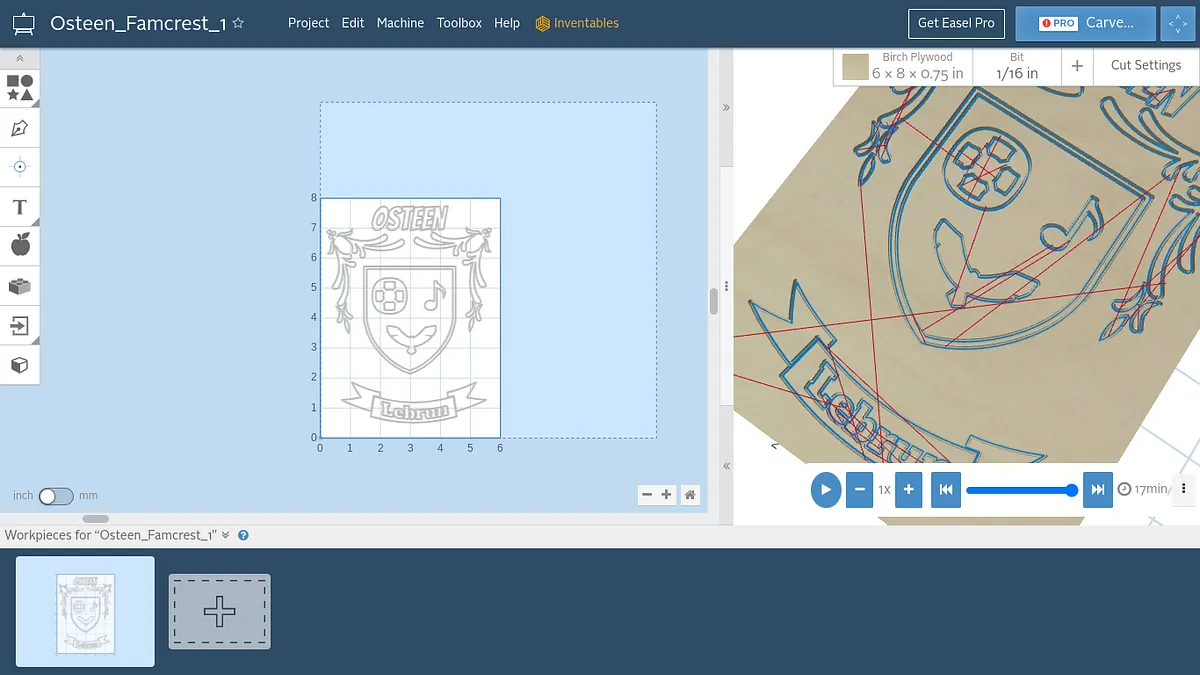Select the Osteen crest workpiece thumbnail
This screenshot has width=1200, height=675.
point(85,611)
